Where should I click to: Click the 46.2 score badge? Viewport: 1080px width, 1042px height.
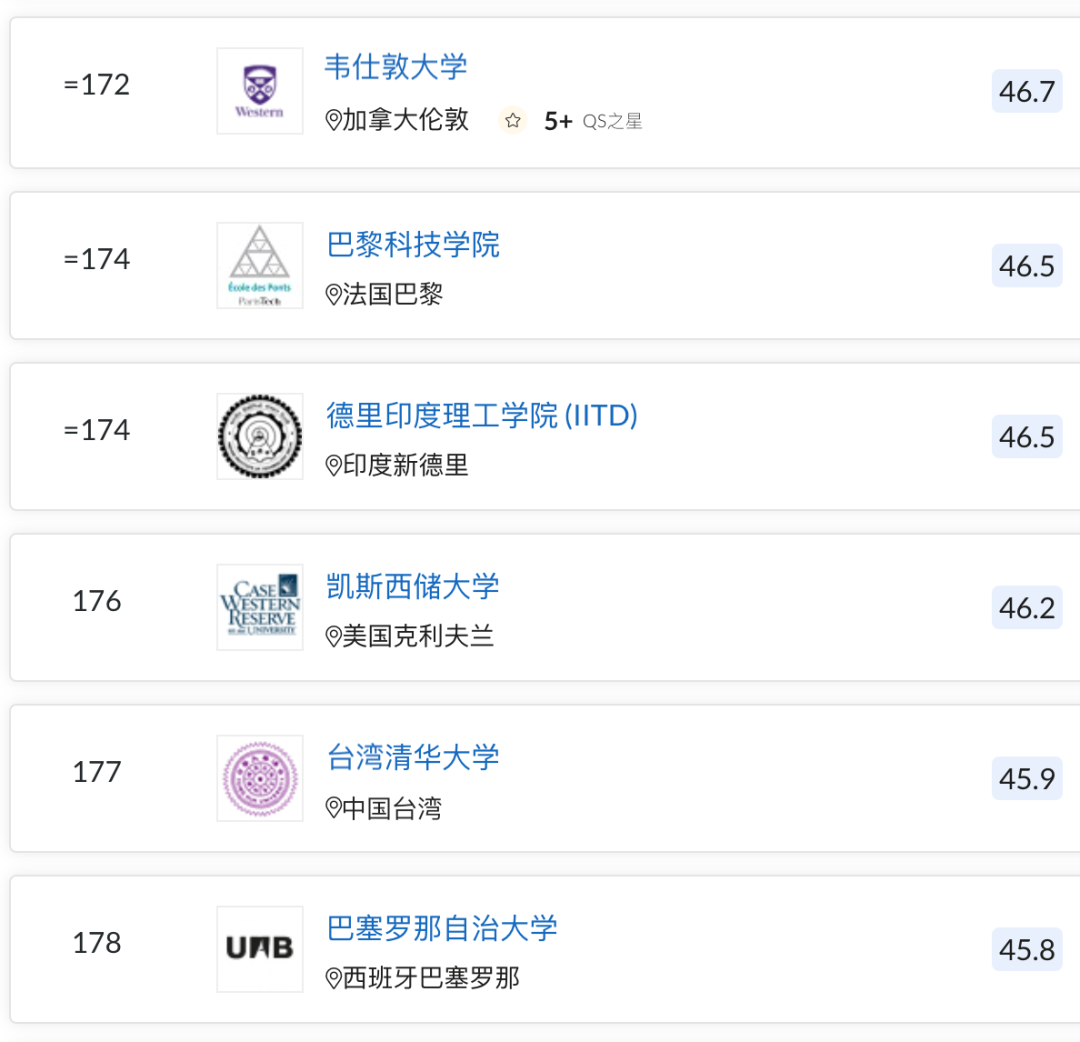pyautogui.click(x=1027, y=608)
